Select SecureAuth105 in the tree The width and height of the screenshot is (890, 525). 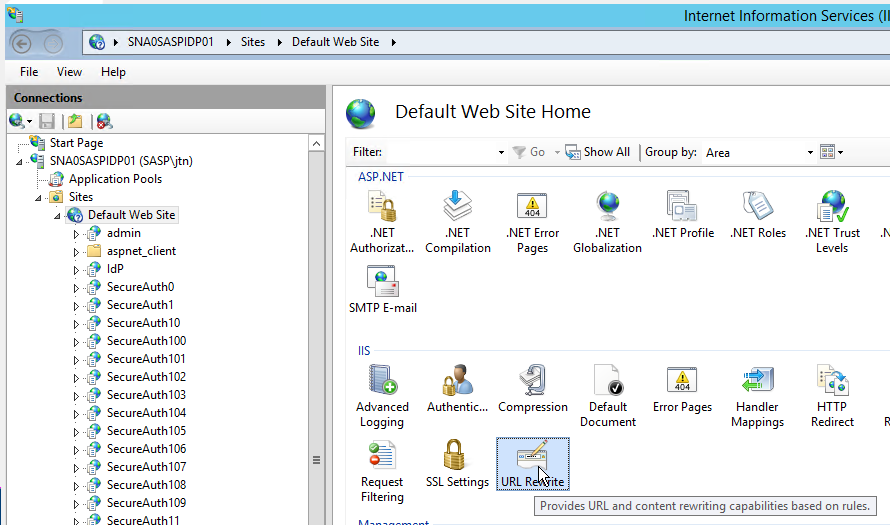[146, 431]
